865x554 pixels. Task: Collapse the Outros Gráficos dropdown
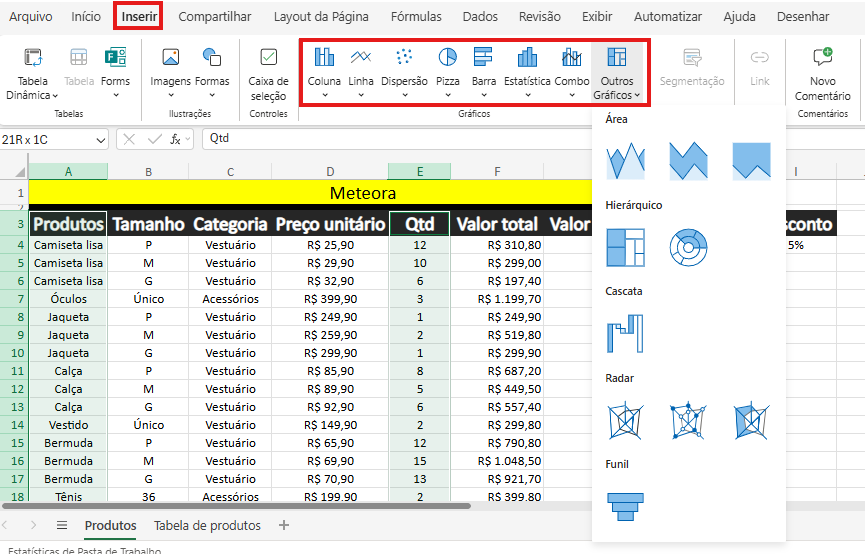(x=617, y=73)
